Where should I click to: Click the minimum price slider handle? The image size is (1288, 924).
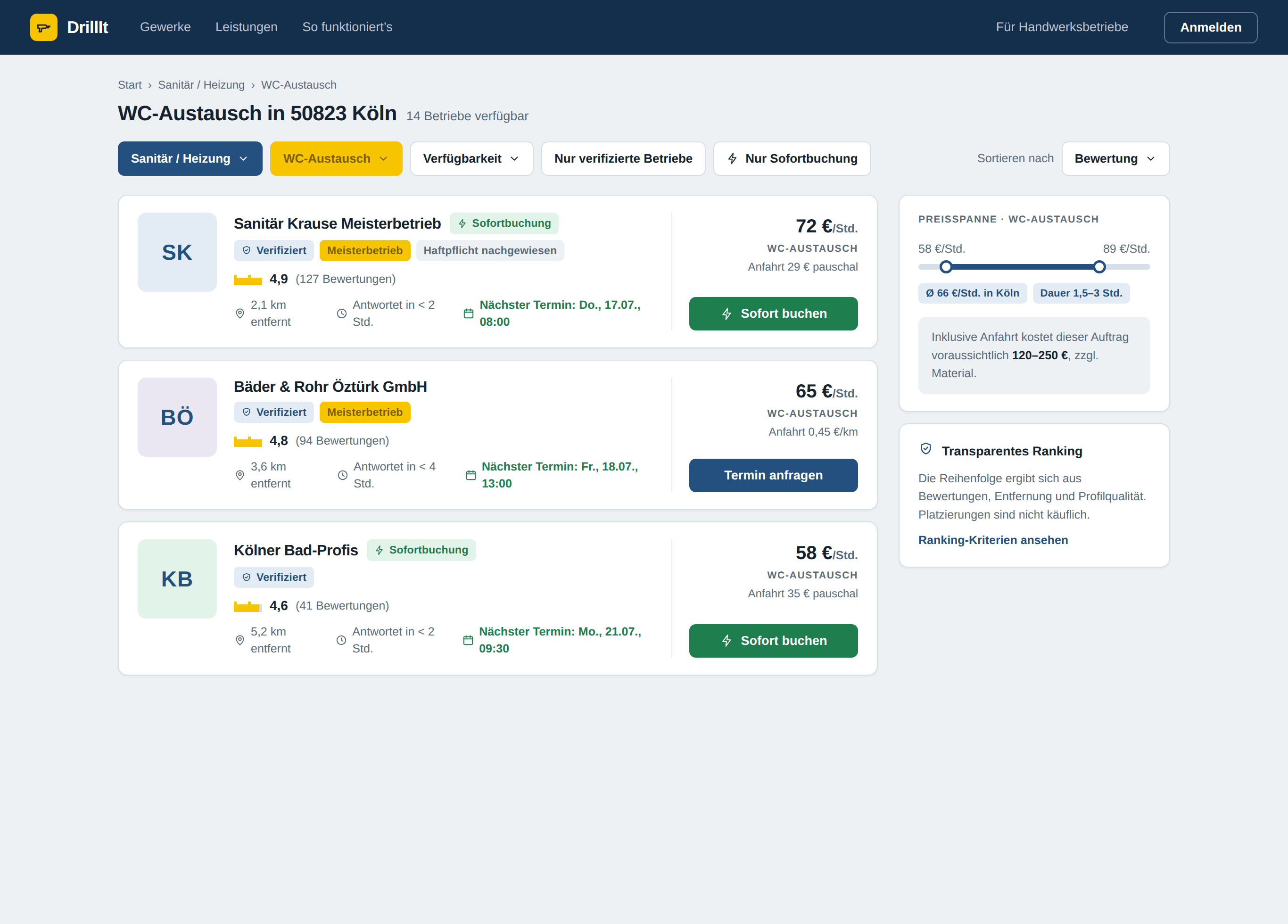(x=946, y=267)
